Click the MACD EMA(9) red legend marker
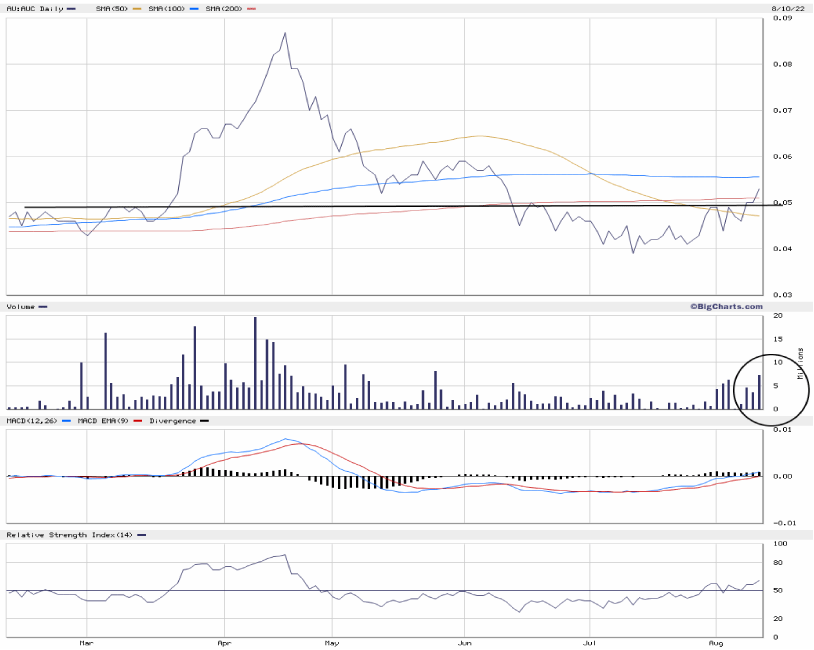The width and height of the screenshot is (814, 650). point(138,421)
